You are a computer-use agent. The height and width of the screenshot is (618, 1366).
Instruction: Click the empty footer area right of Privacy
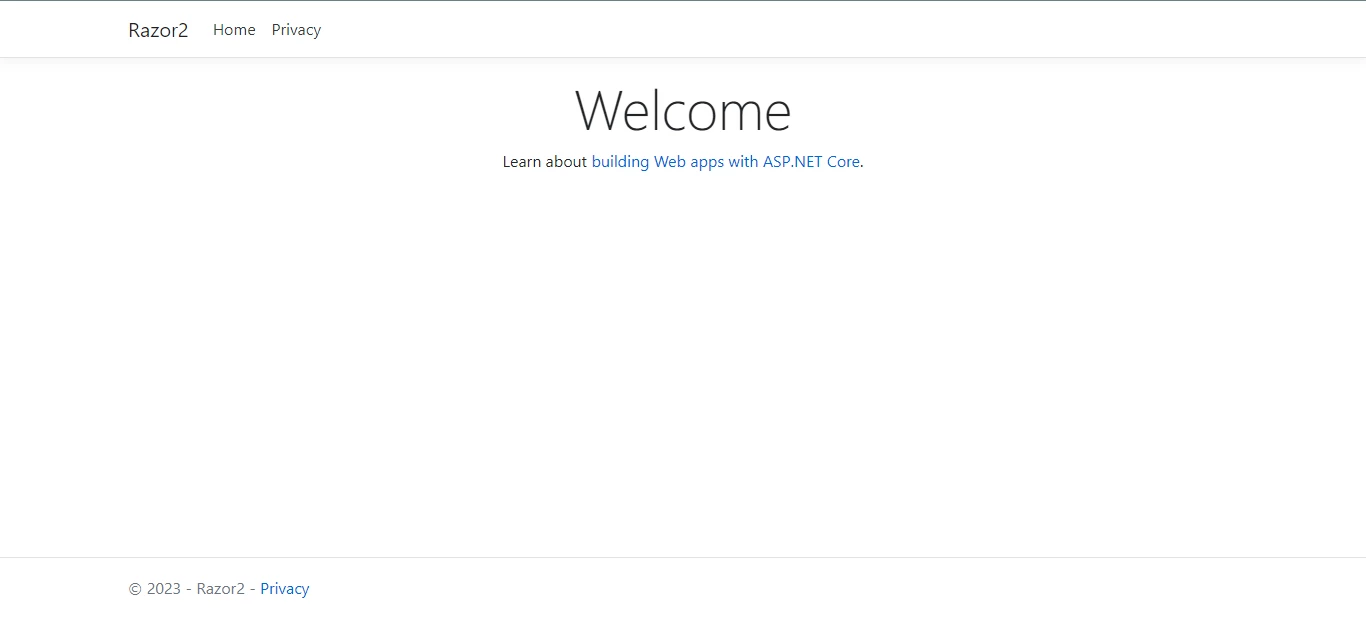(x=800, y=589)
